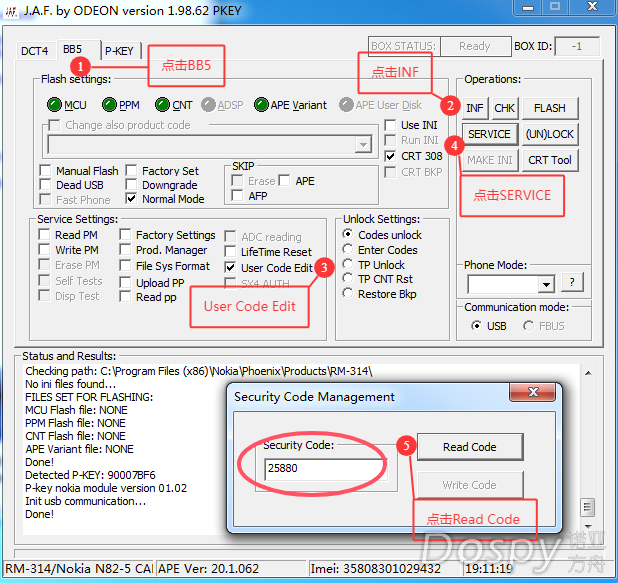Enable Write PM checkbox

tap(44, 250)
